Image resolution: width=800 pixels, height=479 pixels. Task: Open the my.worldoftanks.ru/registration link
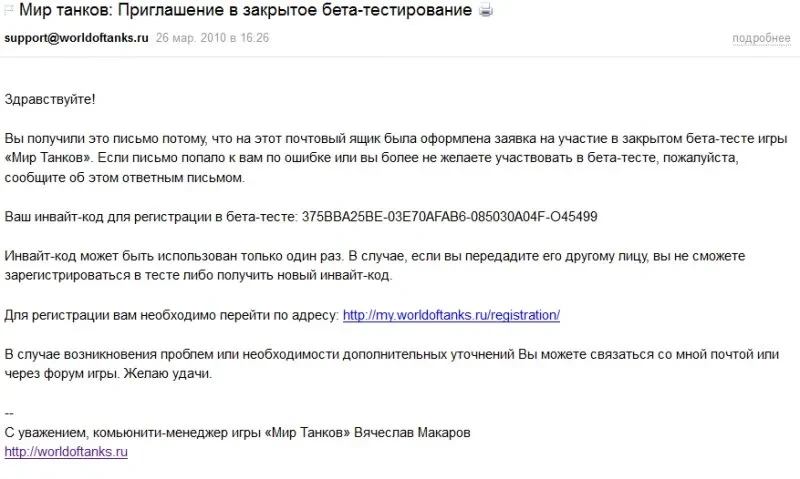tap(451, 315)
